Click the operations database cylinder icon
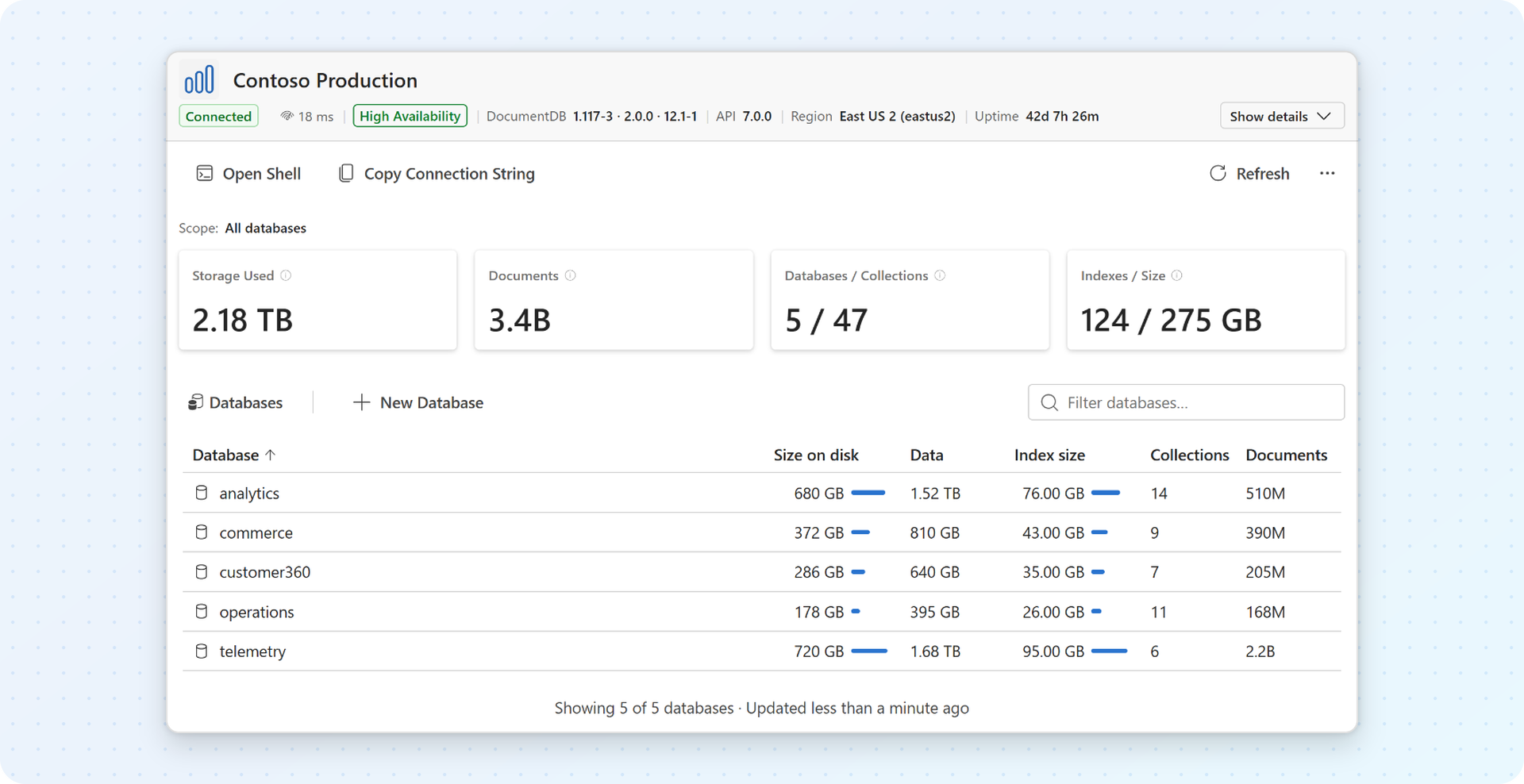This screenshot has width=1524, height=784. coord(202,611)
